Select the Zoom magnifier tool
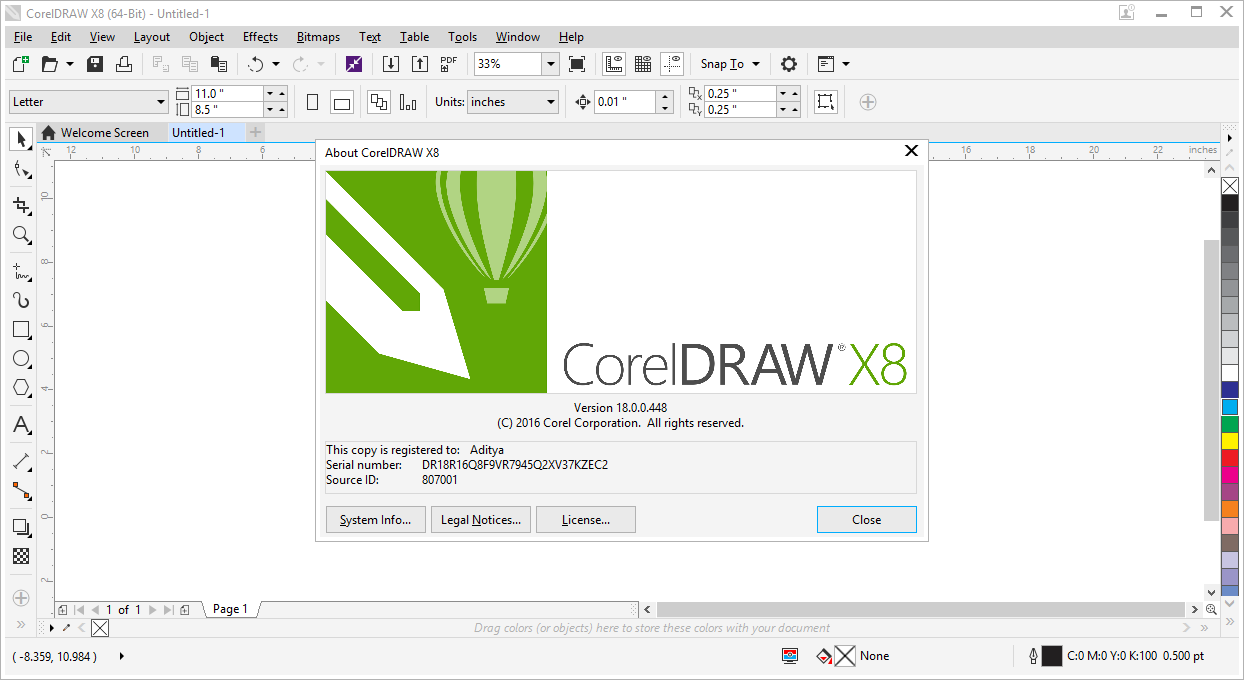Image resolution: width=1244 pixels, height=680 pixels. pyautogui.click(x=21, y=236)
